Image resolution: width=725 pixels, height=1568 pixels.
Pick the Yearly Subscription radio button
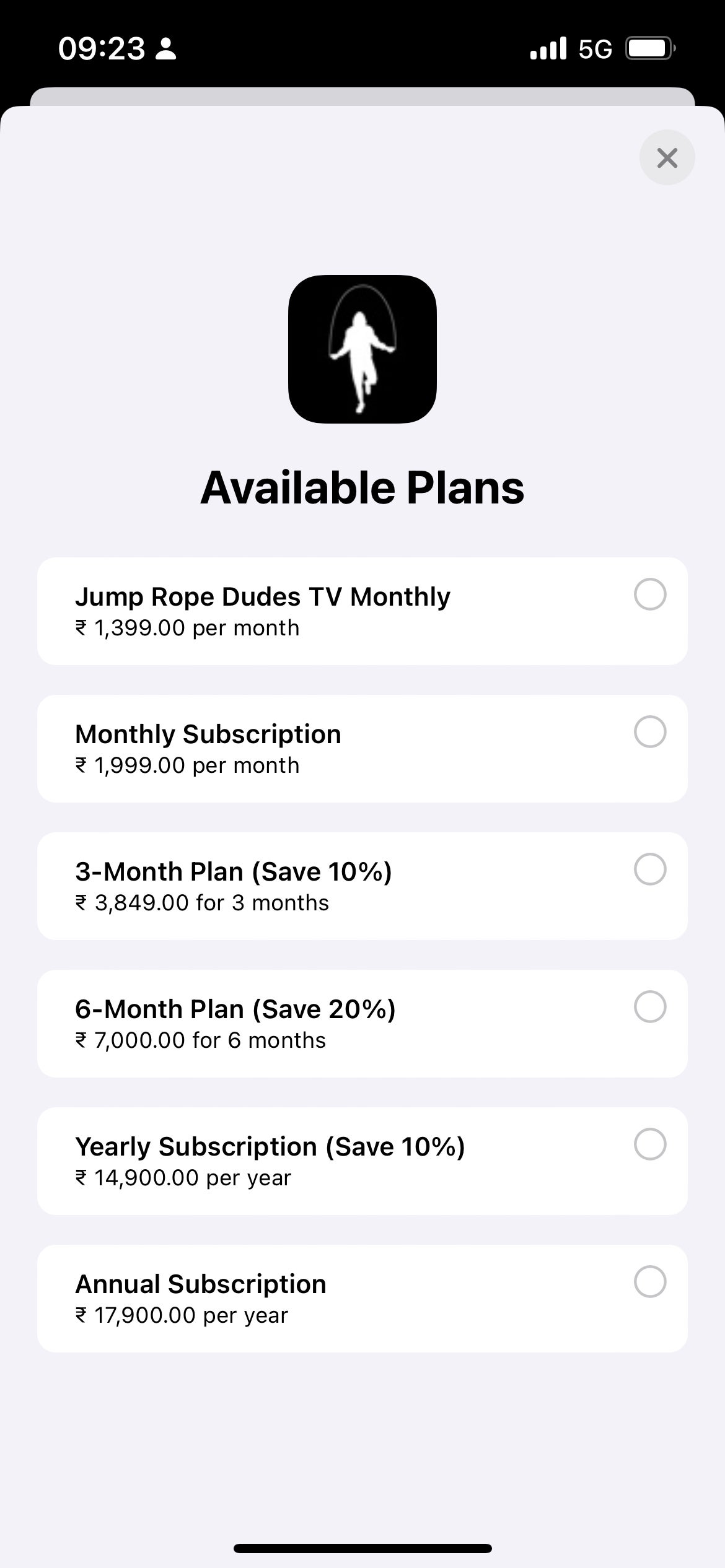point(650,1144)
